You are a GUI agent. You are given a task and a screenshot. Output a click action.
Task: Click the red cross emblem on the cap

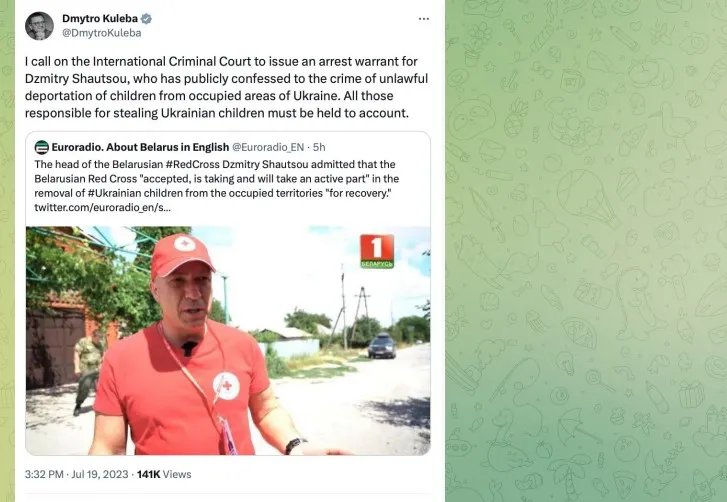[x=185, y=243]
